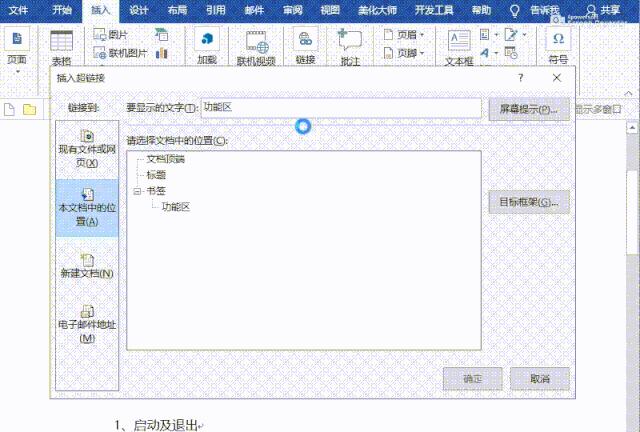
Task: Select the 功能区 bookmark tree item
Action: [x=176, y=207]
